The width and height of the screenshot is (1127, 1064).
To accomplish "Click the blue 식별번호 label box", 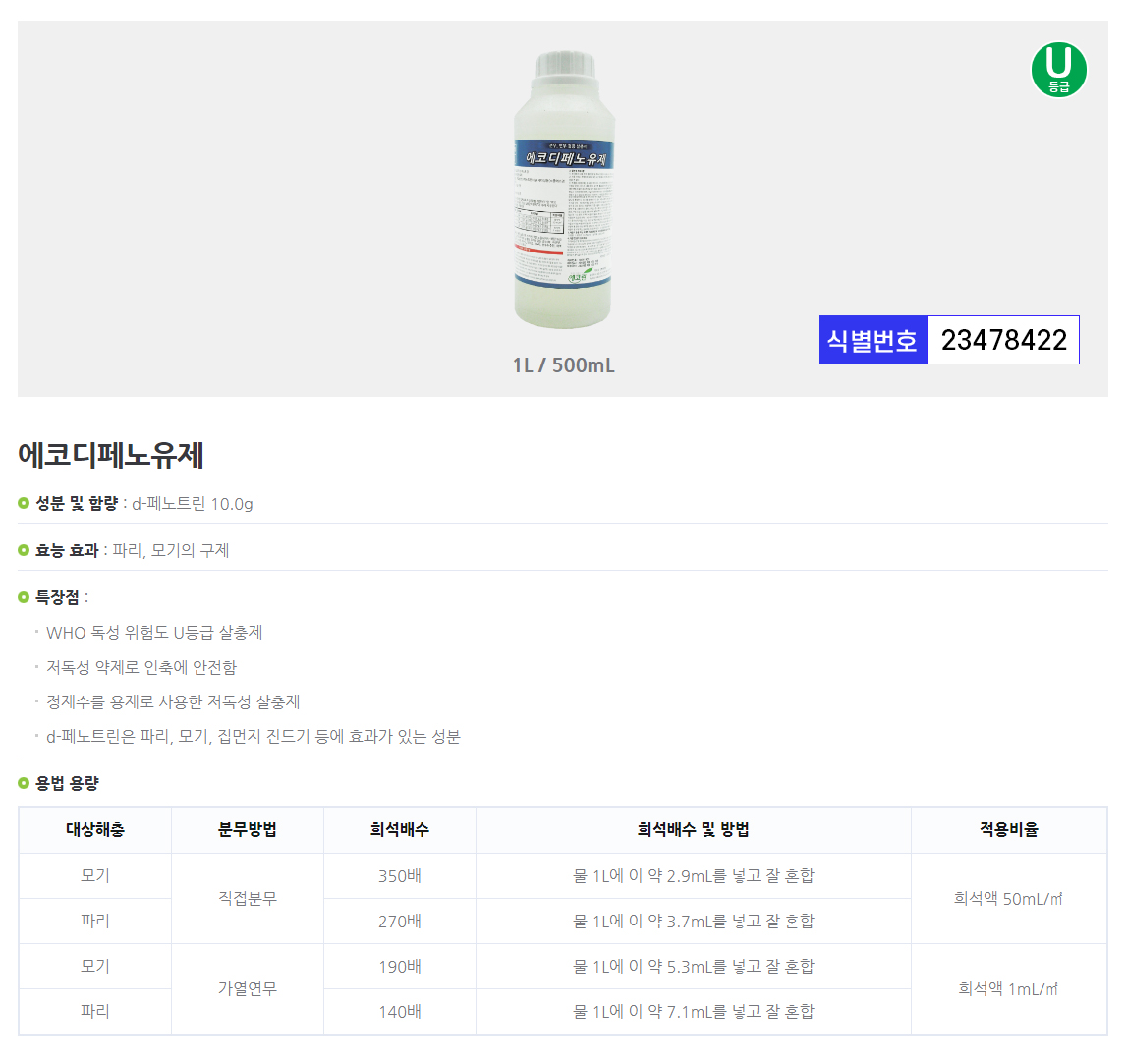I will tap(873, 340).
